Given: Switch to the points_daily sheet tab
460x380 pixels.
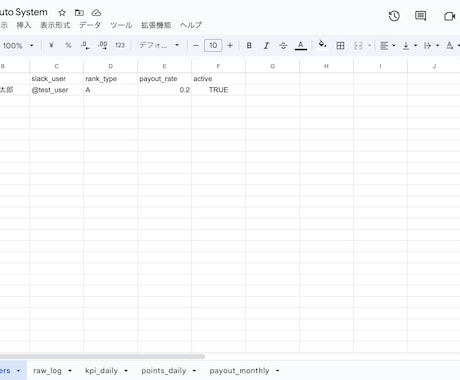Looking at the screenshot, I should (x=164, y=371).
